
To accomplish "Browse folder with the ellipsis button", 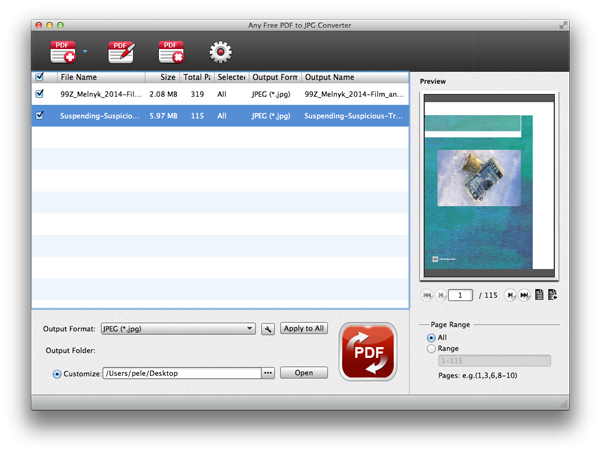I will [x=268, y=373].
